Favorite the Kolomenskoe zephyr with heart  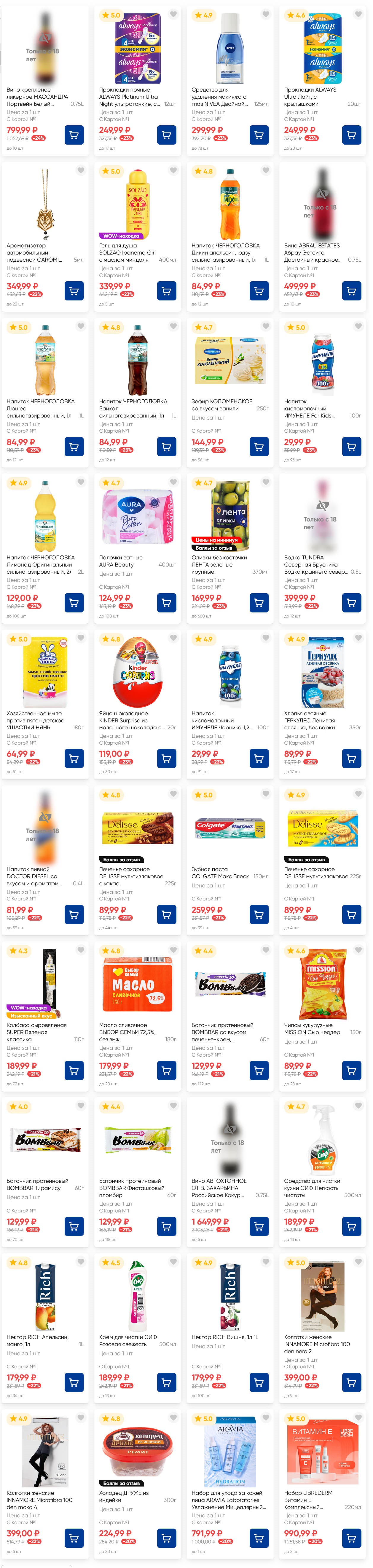tap(266, 326)
